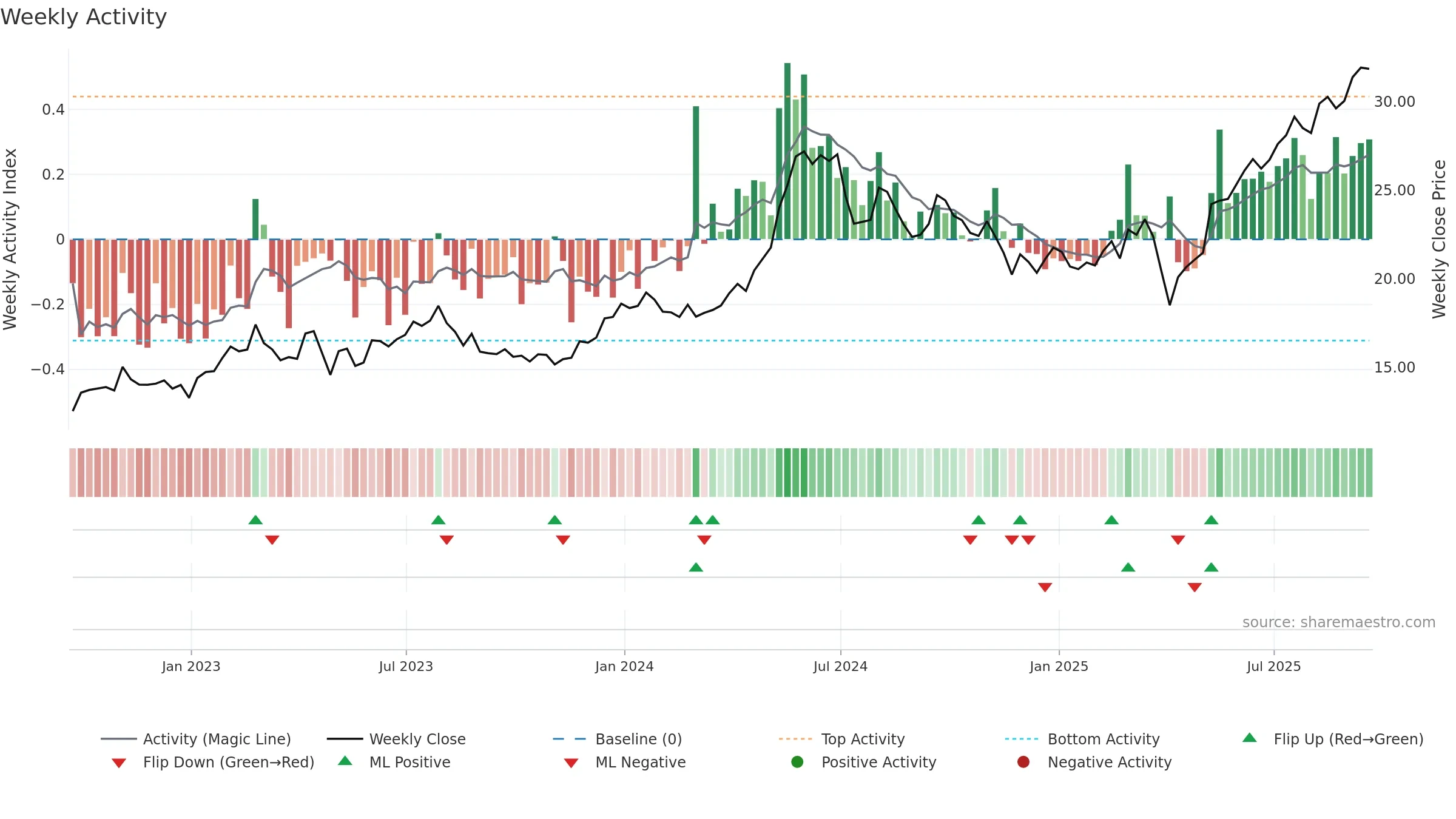Click the red Flip Down triangle in legend
The width and height of the screenshot is (1456, 819).
click(119, 763)
